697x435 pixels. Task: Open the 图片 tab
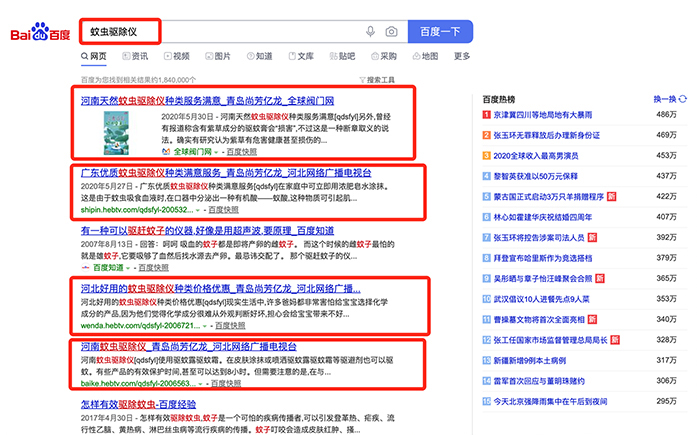coord(218,56)
